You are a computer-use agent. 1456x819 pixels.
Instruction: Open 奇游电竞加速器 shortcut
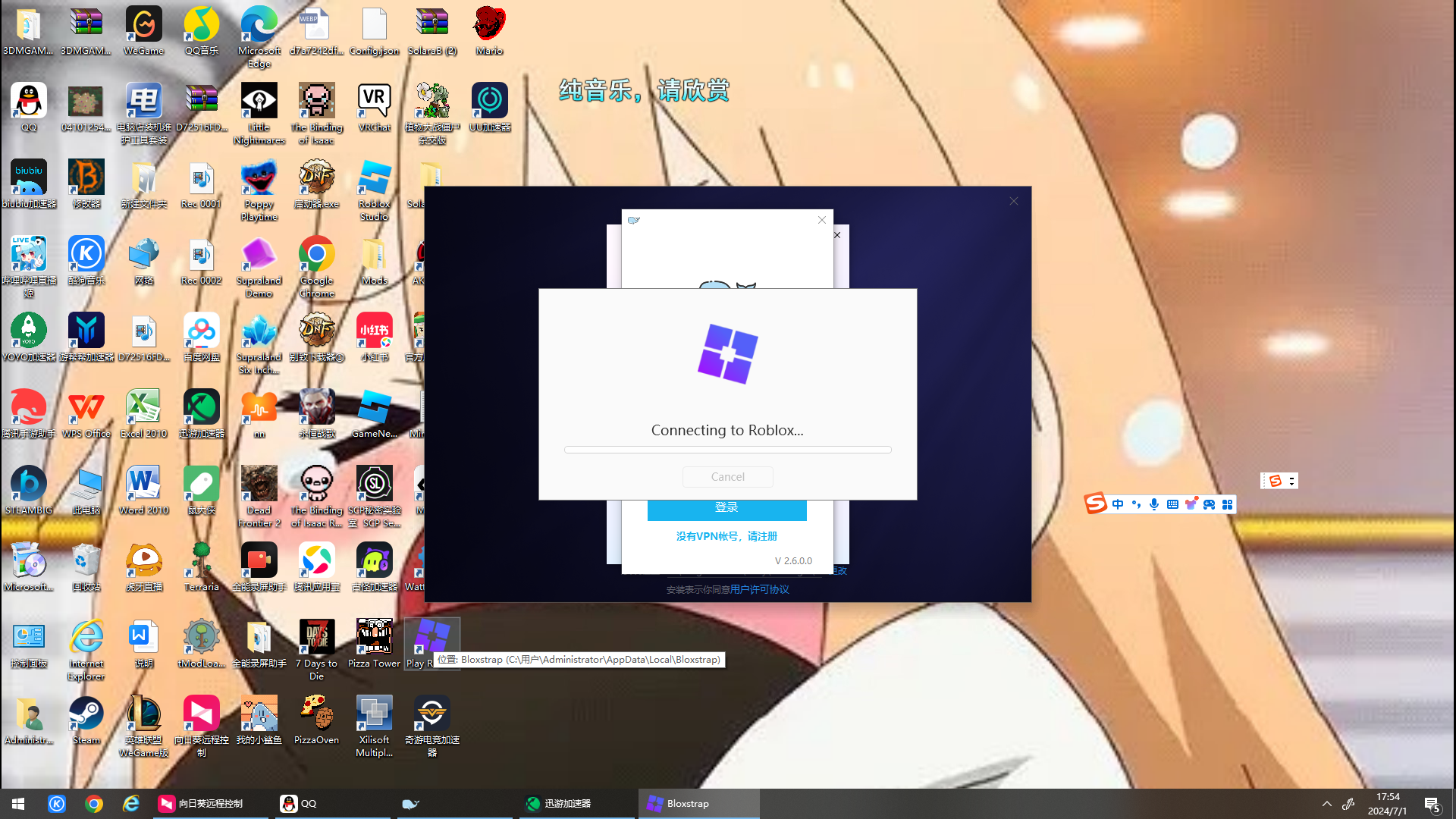click(432, 726)
